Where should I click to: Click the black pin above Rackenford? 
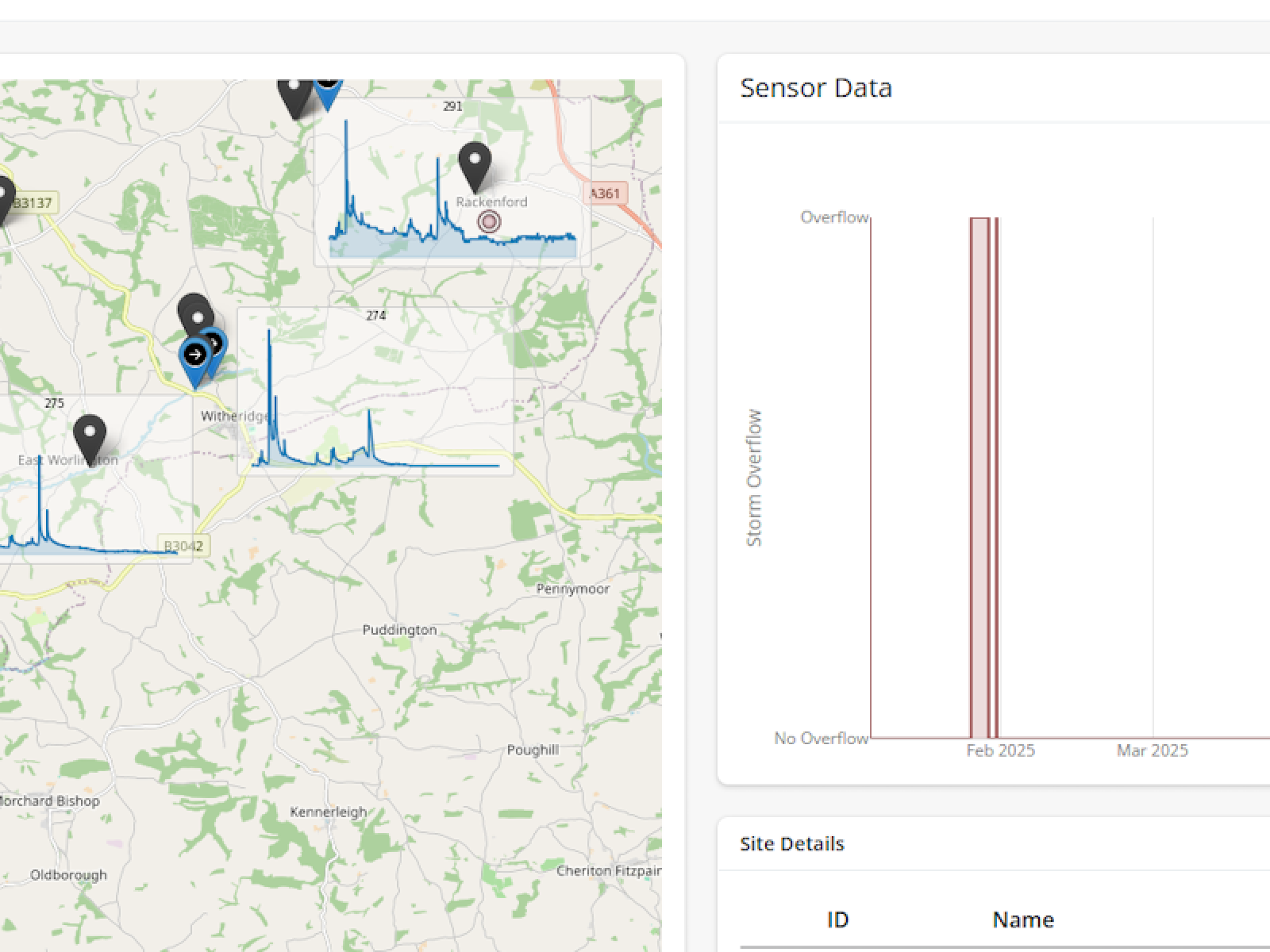click(x=475, y=164)
